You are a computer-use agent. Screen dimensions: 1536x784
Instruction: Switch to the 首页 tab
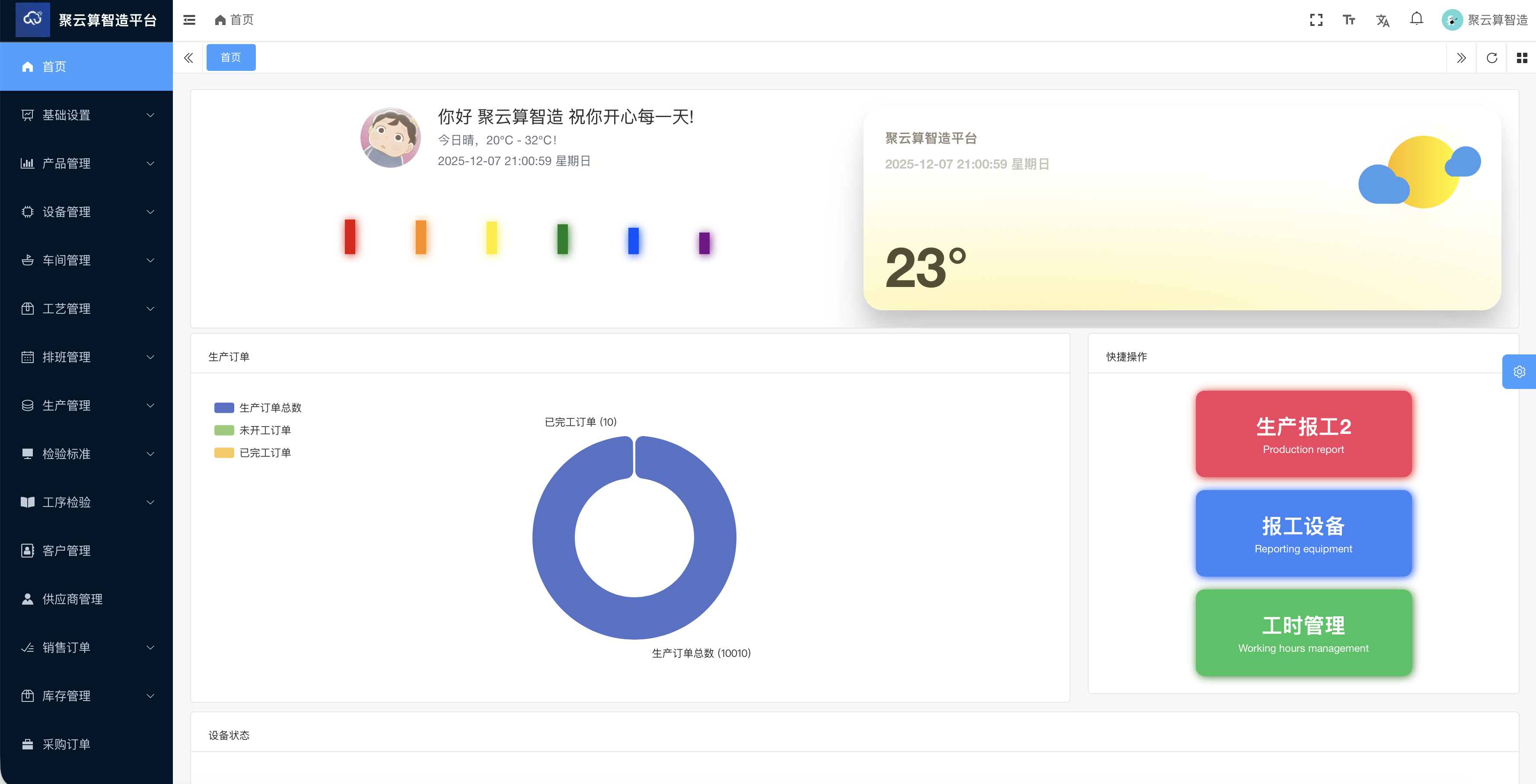coord(231,57)
